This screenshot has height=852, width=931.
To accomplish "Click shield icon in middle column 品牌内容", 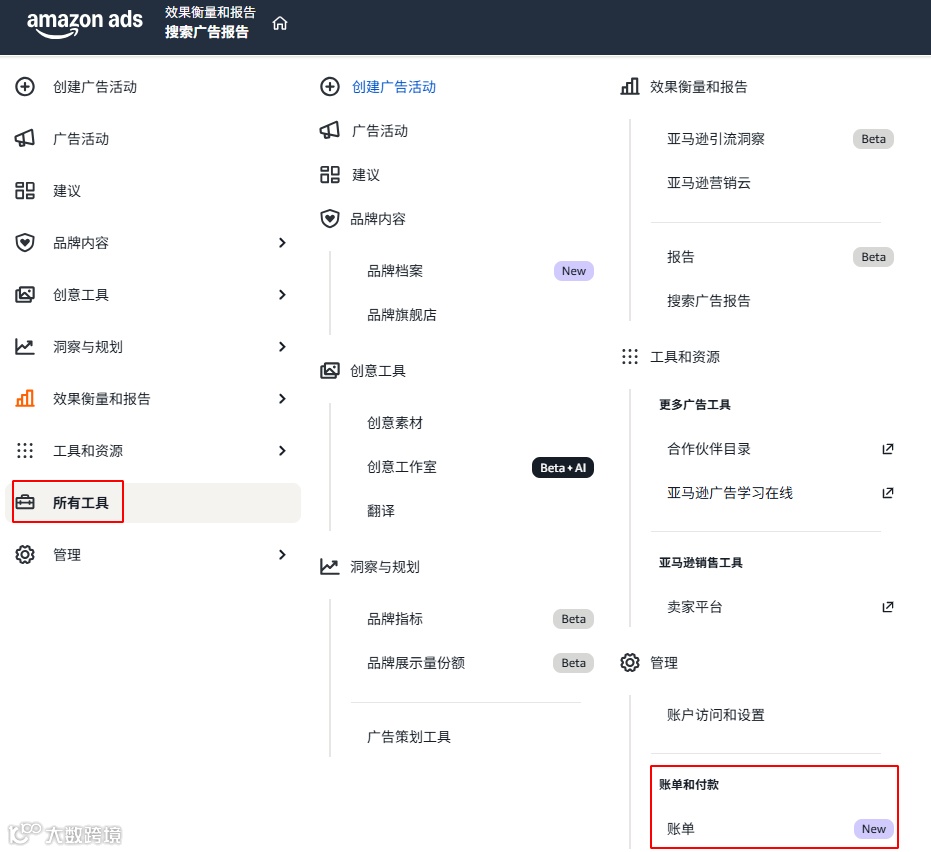I will pyautogui.click(x=330, y=218).
